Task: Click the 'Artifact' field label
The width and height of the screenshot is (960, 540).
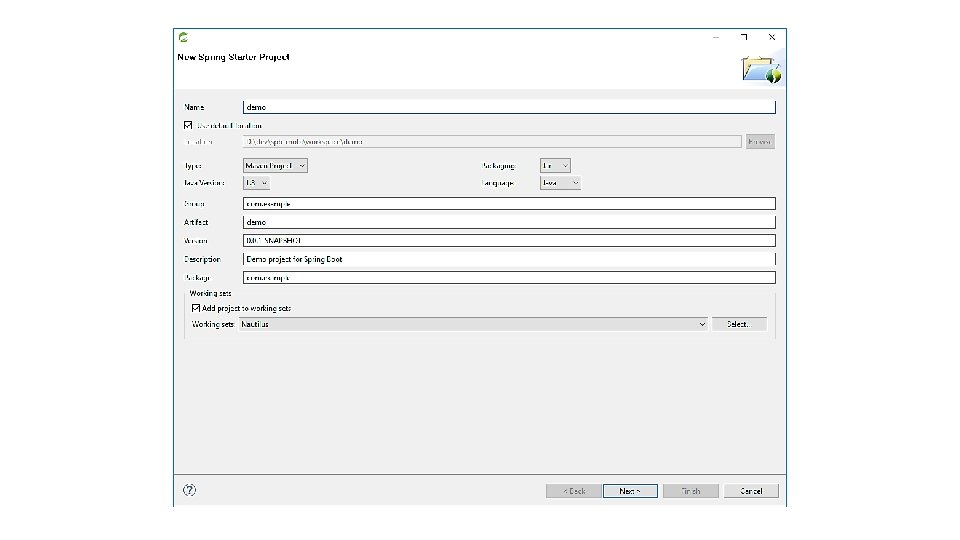Action: [x=196, y=222]
